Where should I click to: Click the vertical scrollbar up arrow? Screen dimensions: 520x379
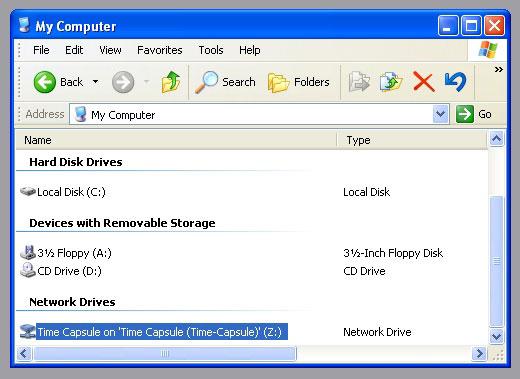click(496, 139)
